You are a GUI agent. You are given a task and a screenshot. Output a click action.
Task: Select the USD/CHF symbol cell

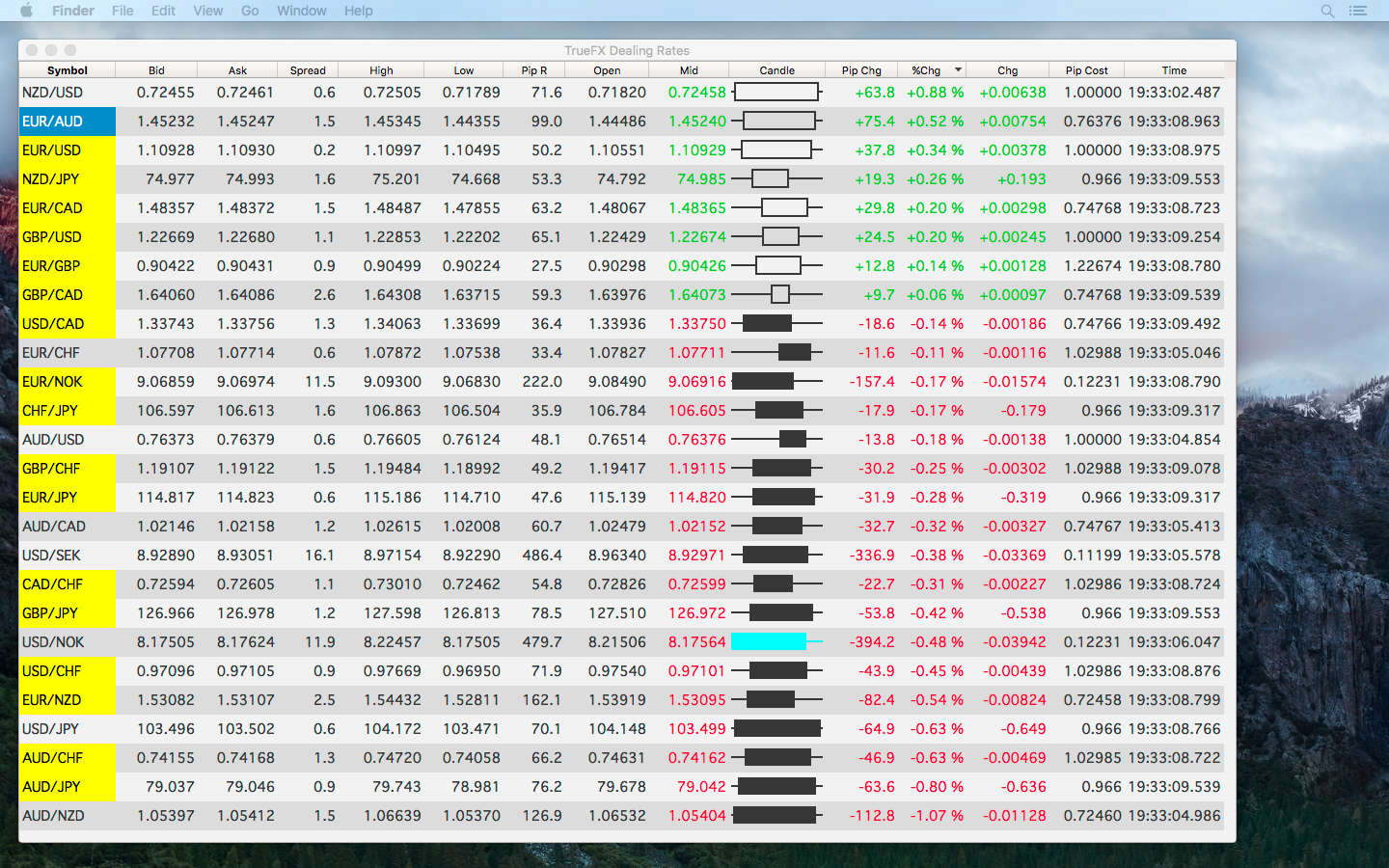(68, 671)
